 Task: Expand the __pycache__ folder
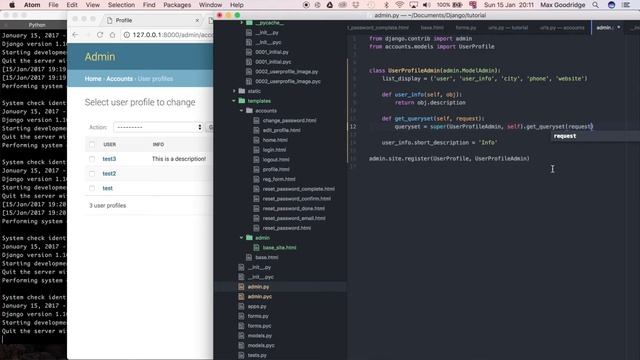[x=242, y=23]
